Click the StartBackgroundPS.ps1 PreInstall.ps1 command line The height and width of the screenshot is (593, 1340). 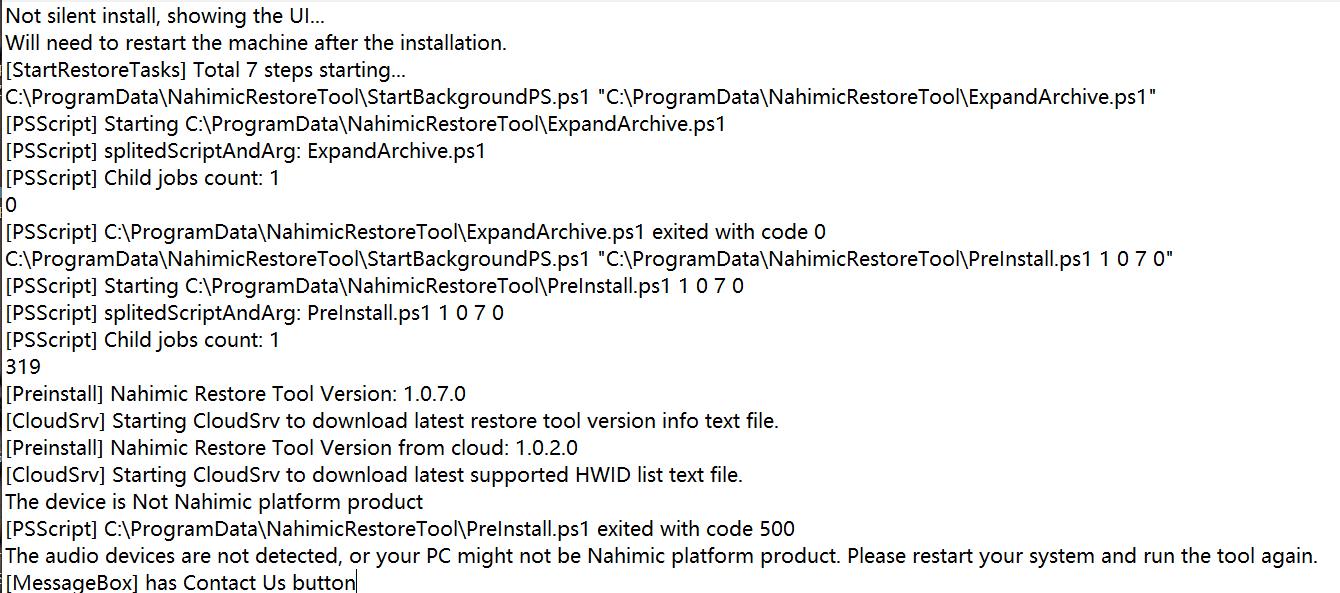pyautogui.click(x=588, y=259)
